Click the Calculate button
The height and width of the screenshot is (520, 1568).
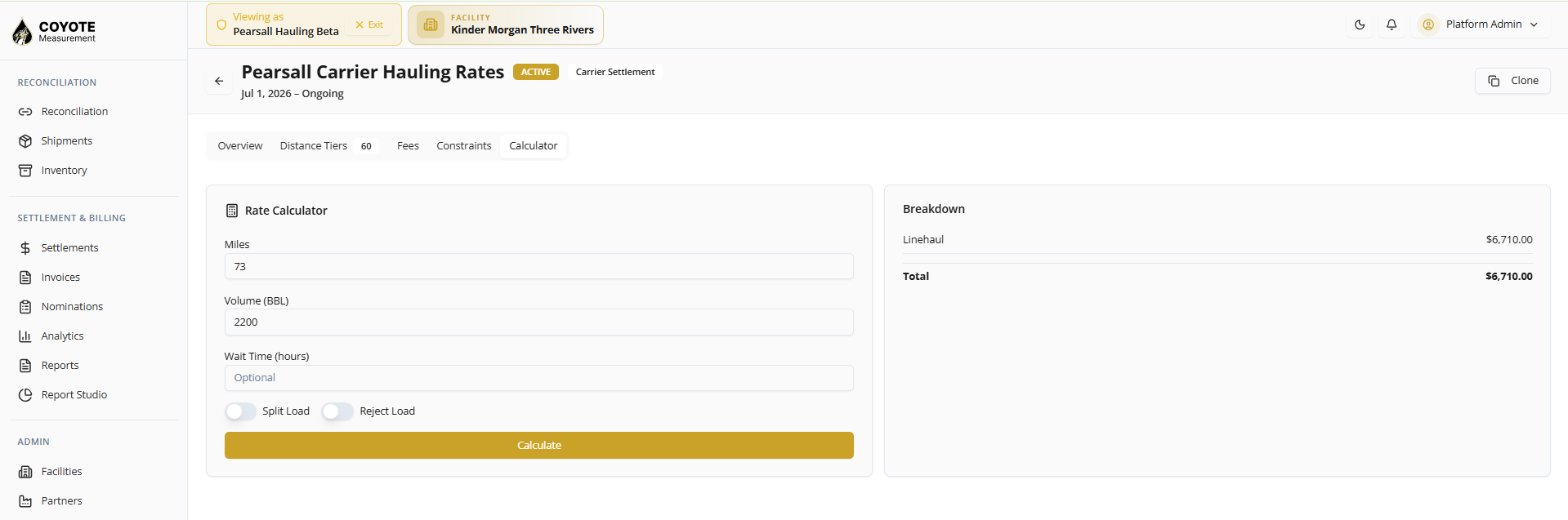[539, 446]
